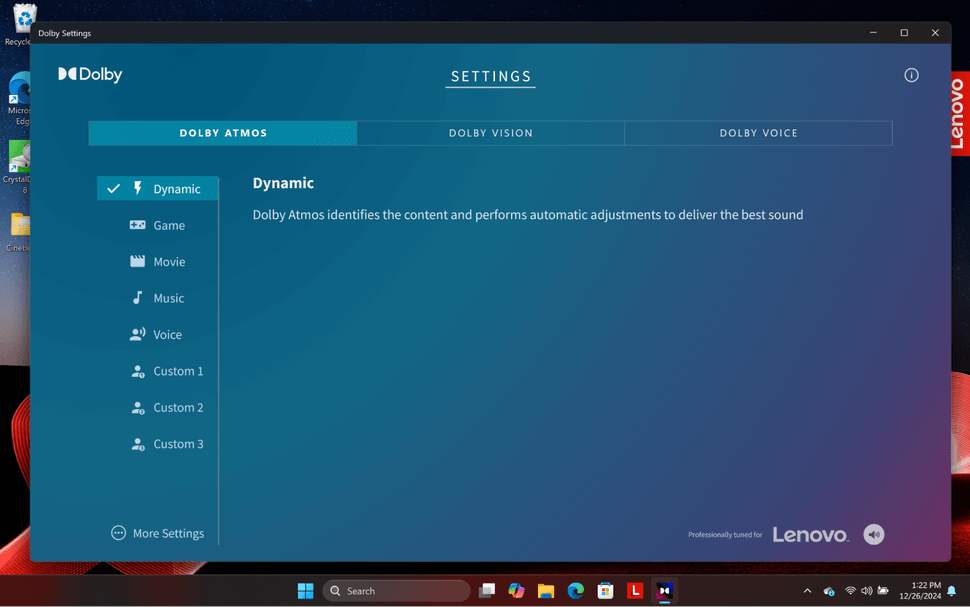
Task: Open More Settings ellipsis icon
Action: pyautogui.click(x=118, y=533)
